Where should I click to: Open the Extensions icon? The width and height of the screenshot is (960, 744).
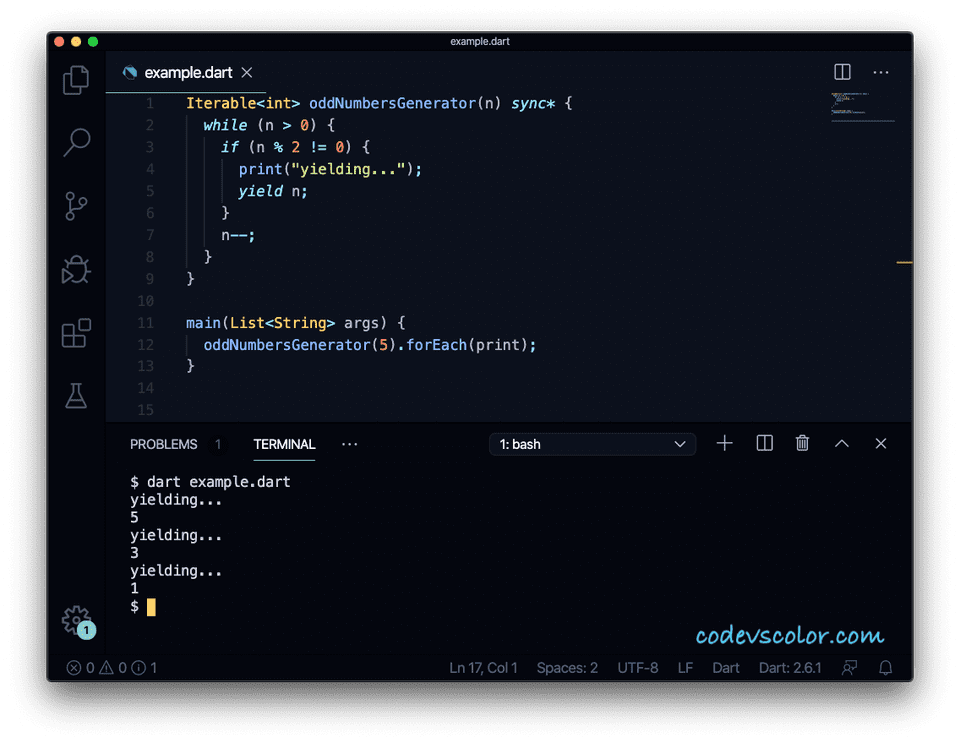tap(75, 333)
